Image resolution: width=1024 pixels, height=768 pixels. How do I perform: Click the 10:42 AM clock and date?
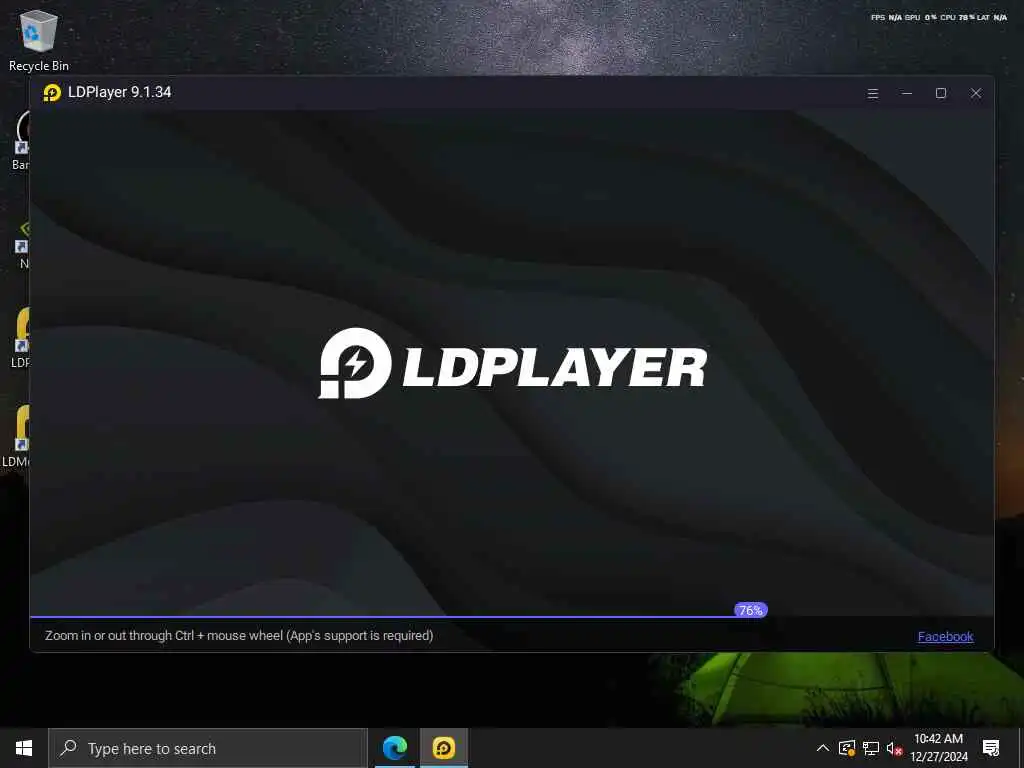click(x=938, y=748)
